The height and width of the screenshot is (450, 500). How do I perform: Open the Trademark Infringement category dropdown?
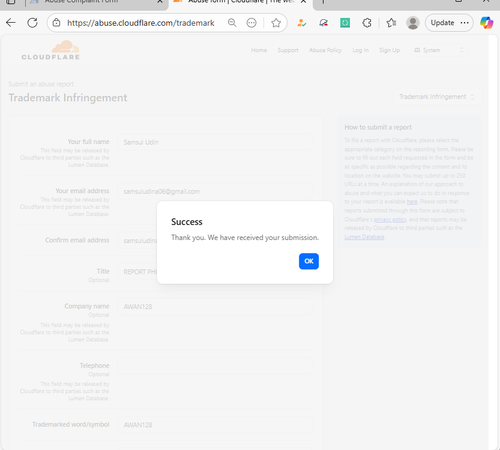pos(437,97)
